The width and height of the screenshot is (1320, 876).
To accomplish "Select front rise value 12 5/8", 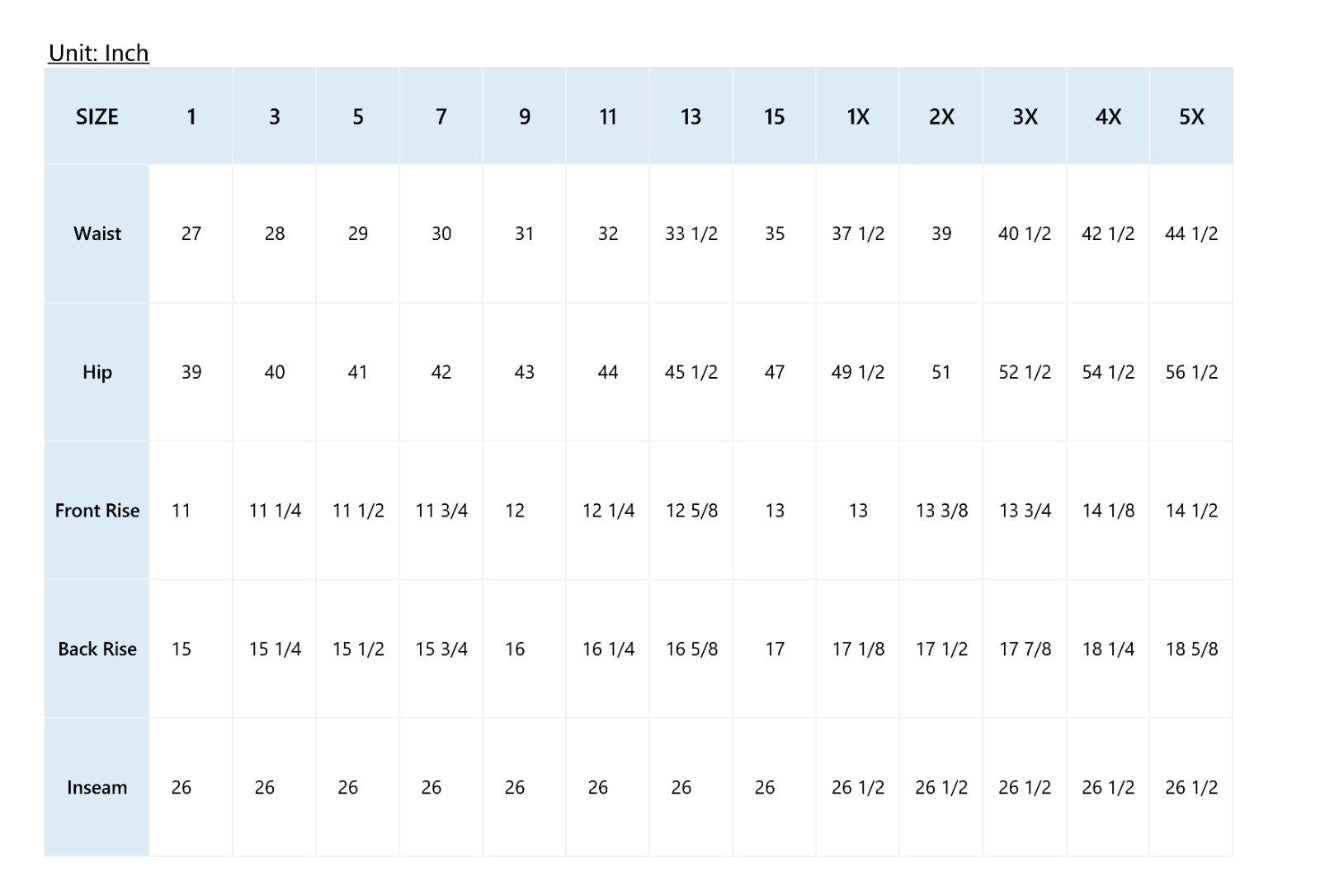I will tap(691, 511).
